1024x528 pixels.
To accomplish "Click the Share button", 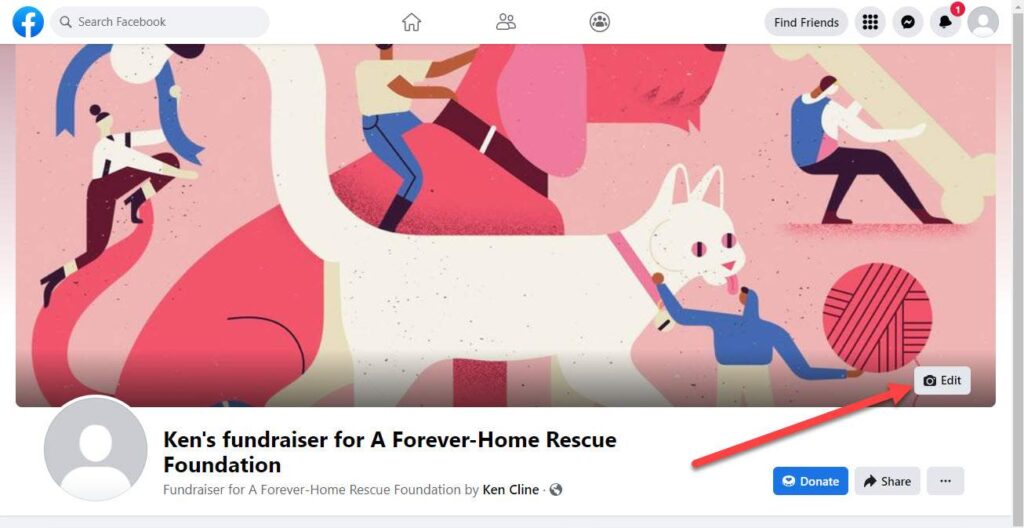I will (x=887, y=481).
